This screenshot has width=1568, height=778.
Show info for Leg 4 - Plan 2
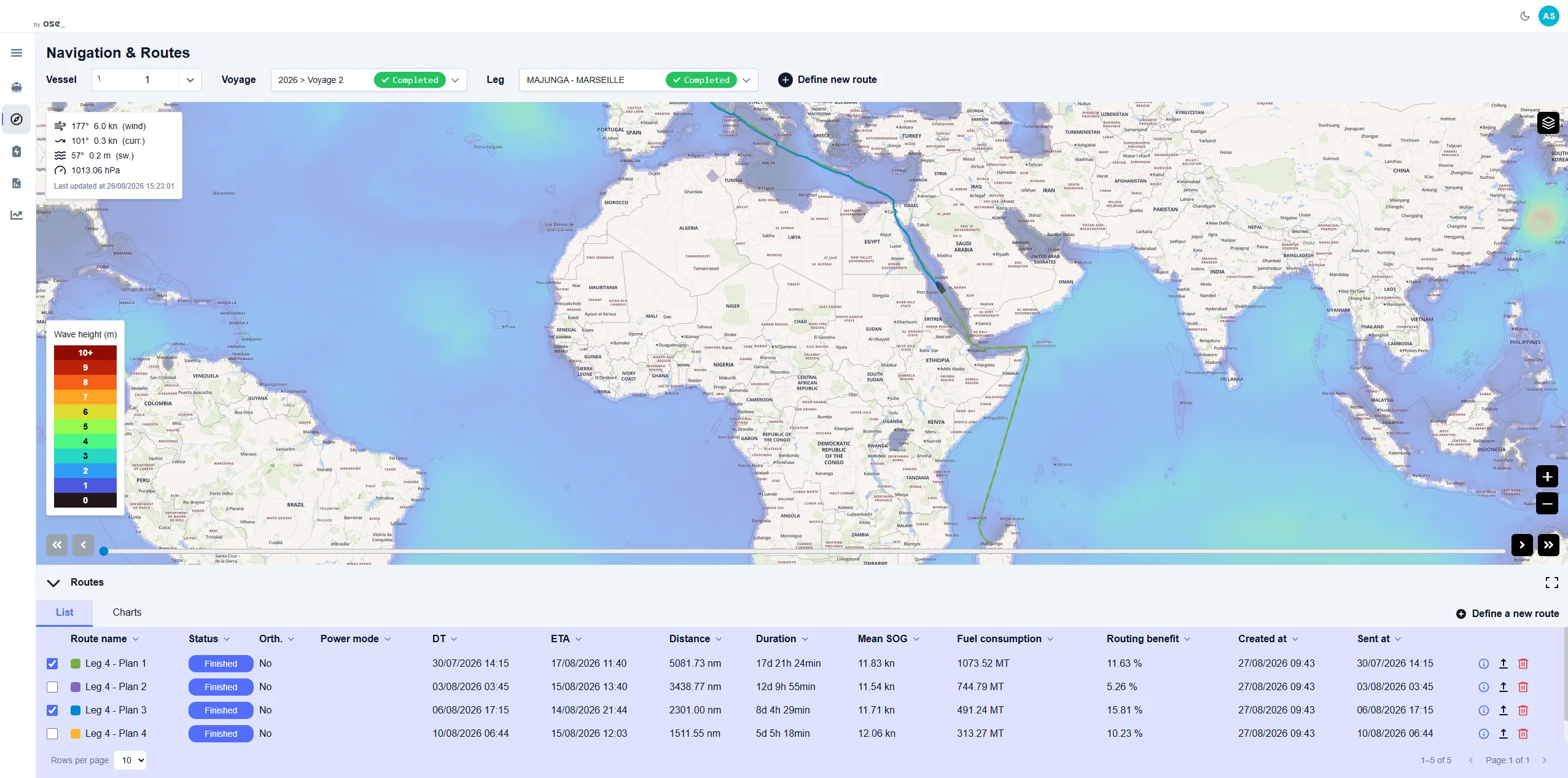click(1483, 687)
